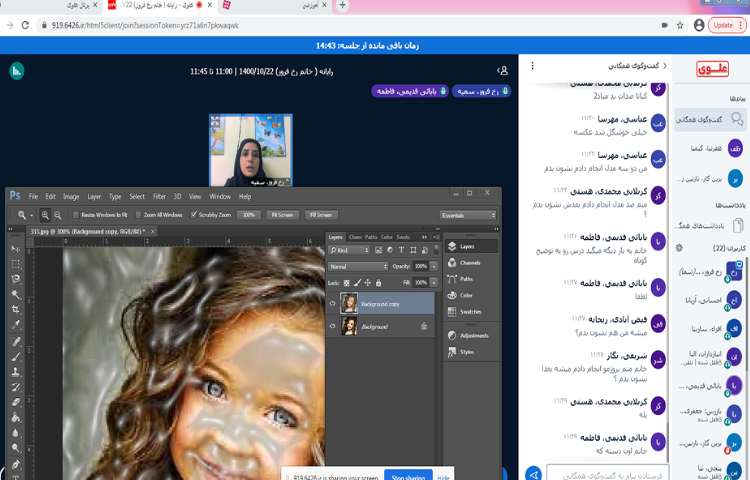Toggle layer filtering switch in Layers panel
The image size is (750, 480).
436,250
